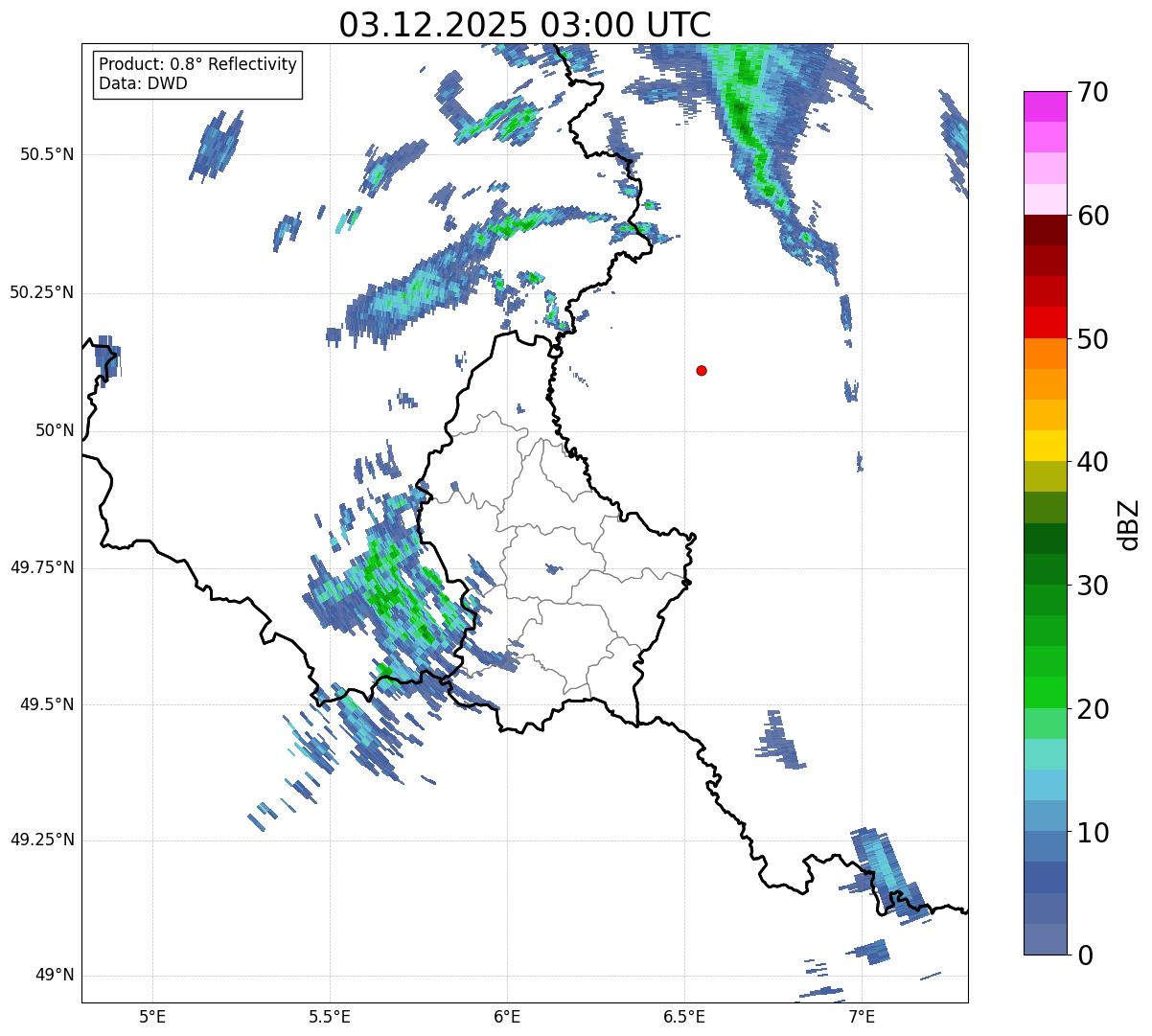Click the longitude label 6.5°E
The height and width of the screenshot is (1036, 1152).
click(x=684, y=1016)
